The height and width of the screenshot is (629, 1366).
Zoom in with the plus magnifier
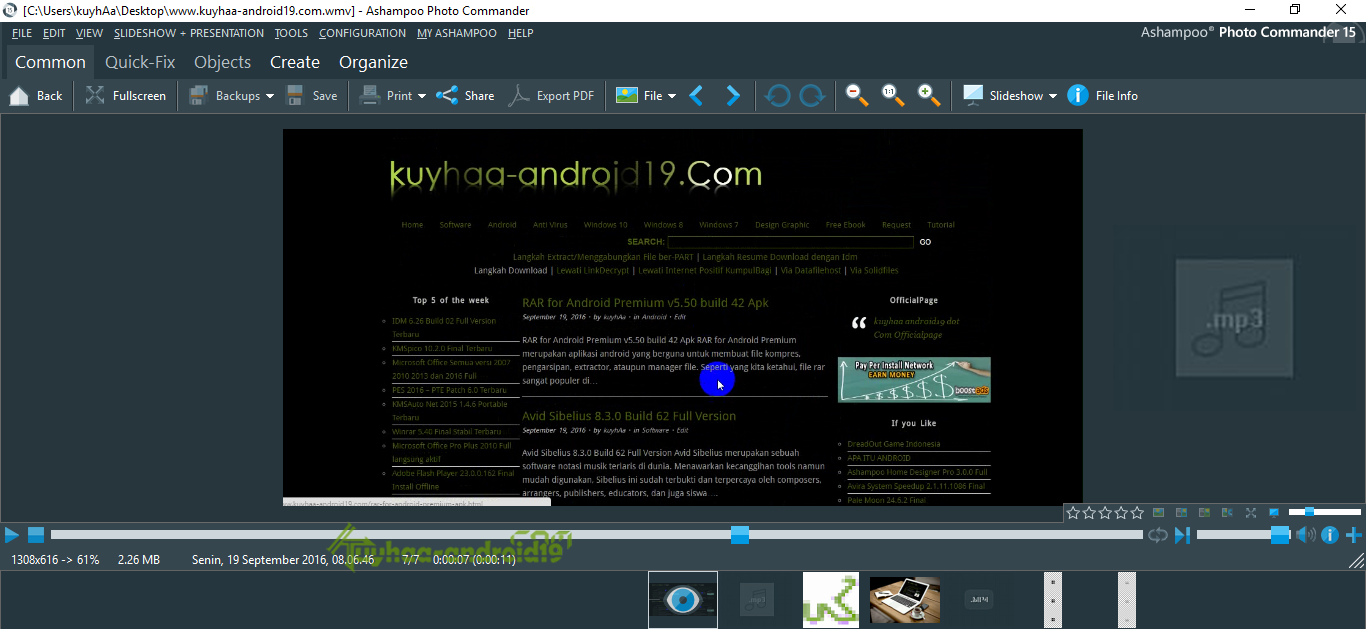[929, 96]
